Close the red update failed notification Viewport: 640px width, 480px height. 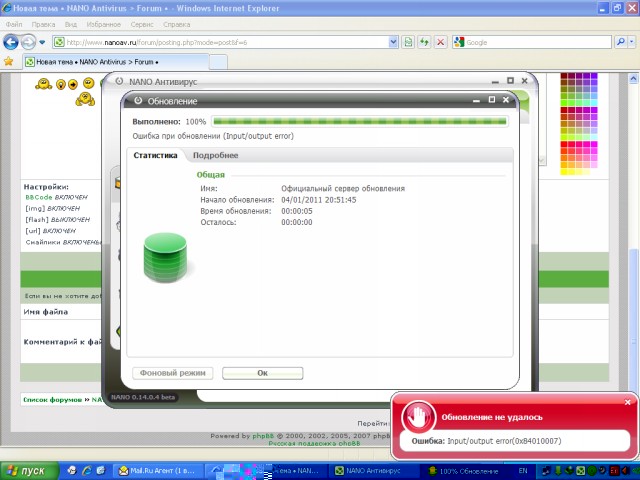628,402
